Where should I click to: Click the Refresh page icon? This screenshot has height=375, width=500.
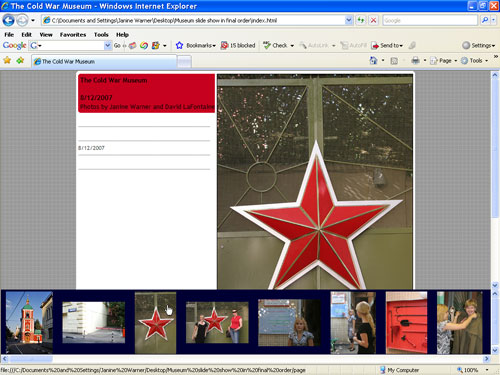(x=360, y=20)
